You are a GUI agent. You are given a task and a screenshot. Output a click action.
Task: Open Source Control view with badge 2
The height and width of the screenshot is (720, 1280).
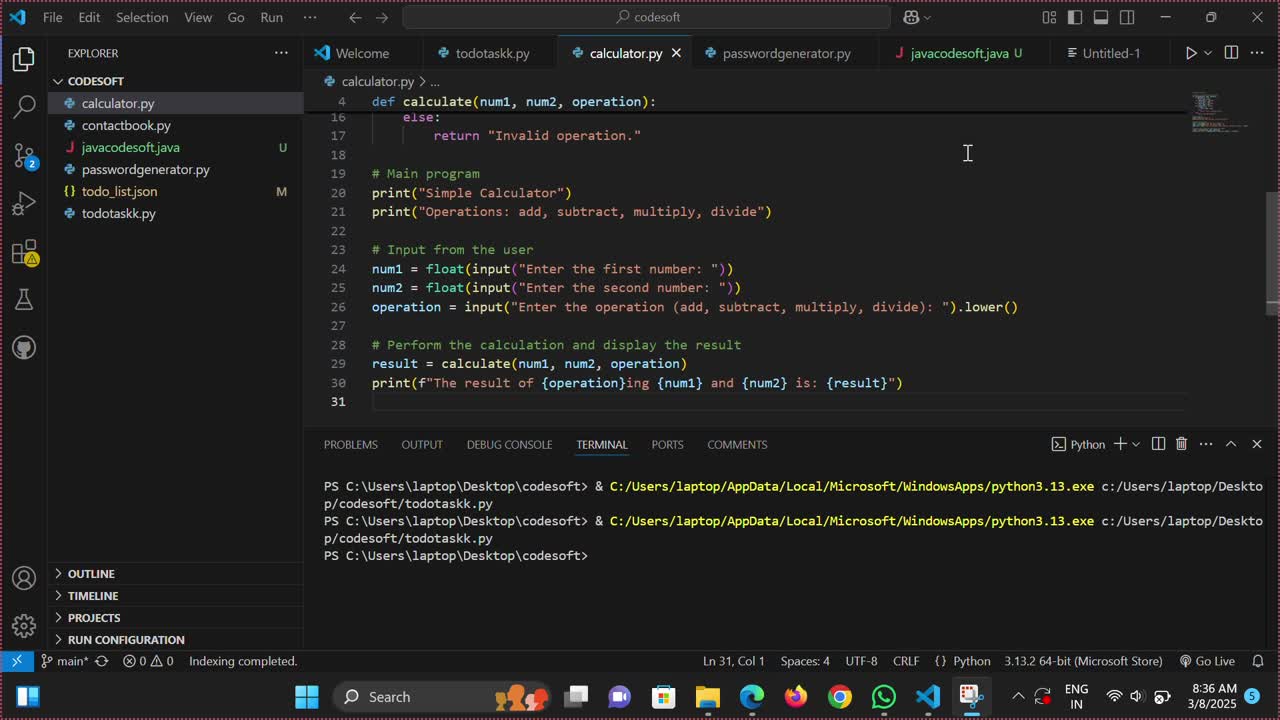[24, 155]
